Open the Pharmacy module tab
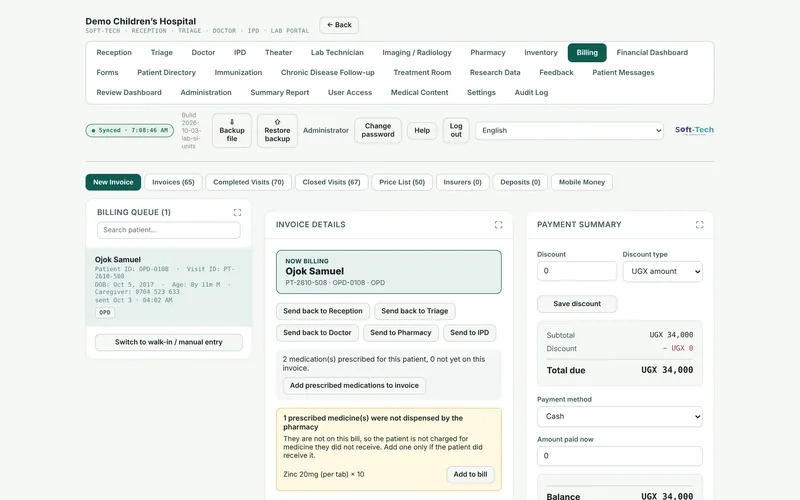800x500 pixels. click(x=488, y=53)
